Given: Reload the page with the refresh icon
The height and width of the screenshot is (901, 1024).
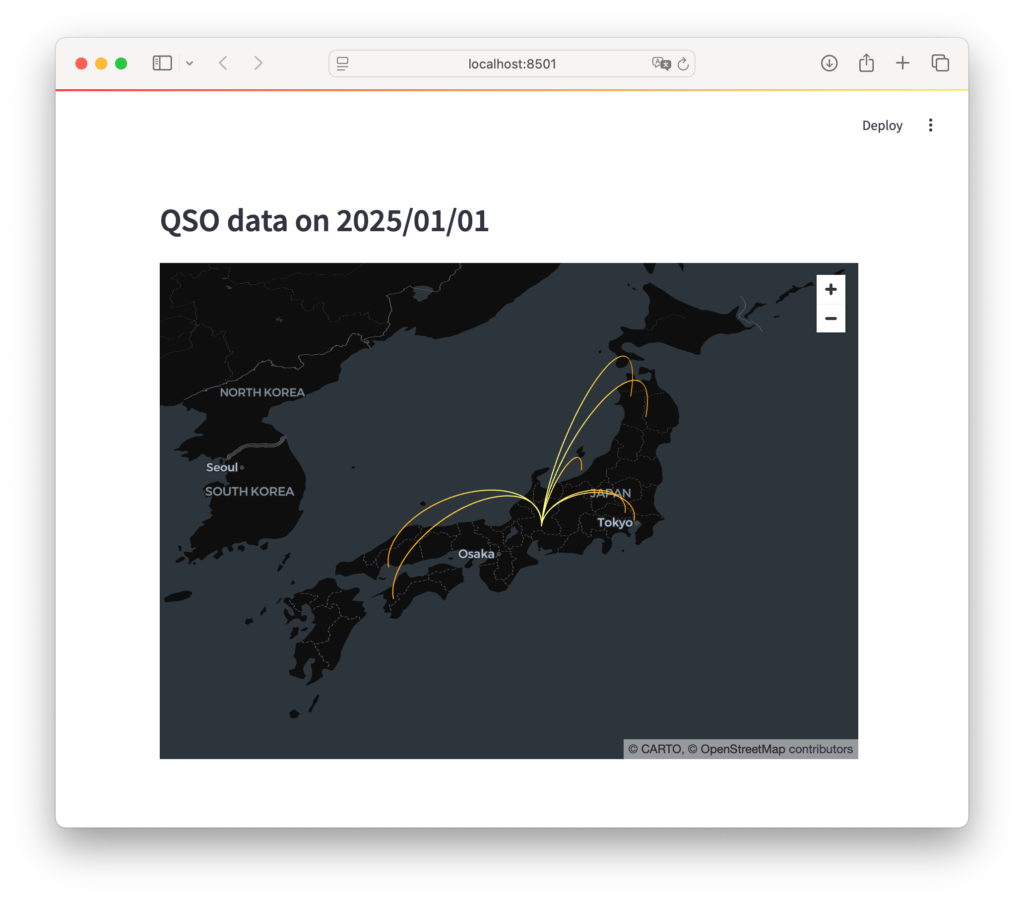Looking at the screenshot, I should pos(683,64).
